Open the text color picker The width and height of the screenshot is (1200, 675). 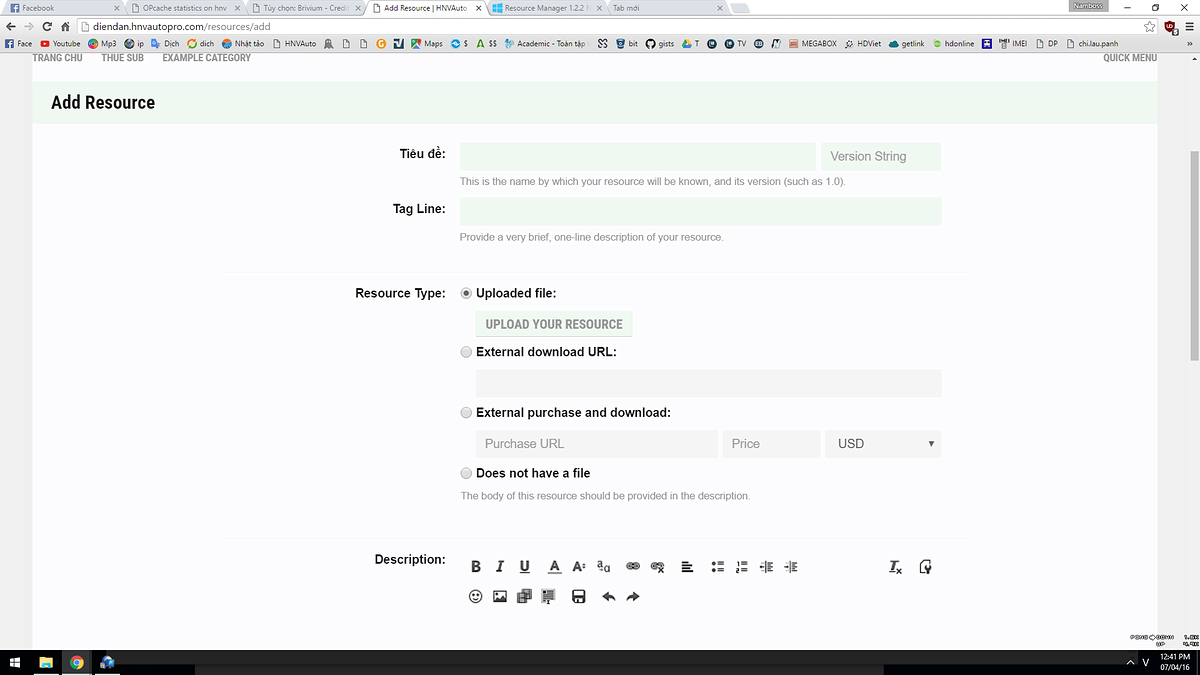click(554, 567)
